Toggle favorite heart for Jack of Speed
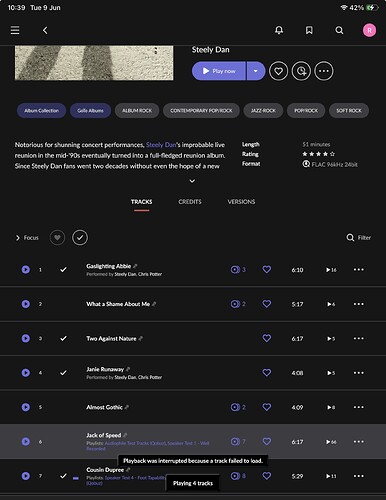Screen dimensions: 386x500 (x=267, y=441)
